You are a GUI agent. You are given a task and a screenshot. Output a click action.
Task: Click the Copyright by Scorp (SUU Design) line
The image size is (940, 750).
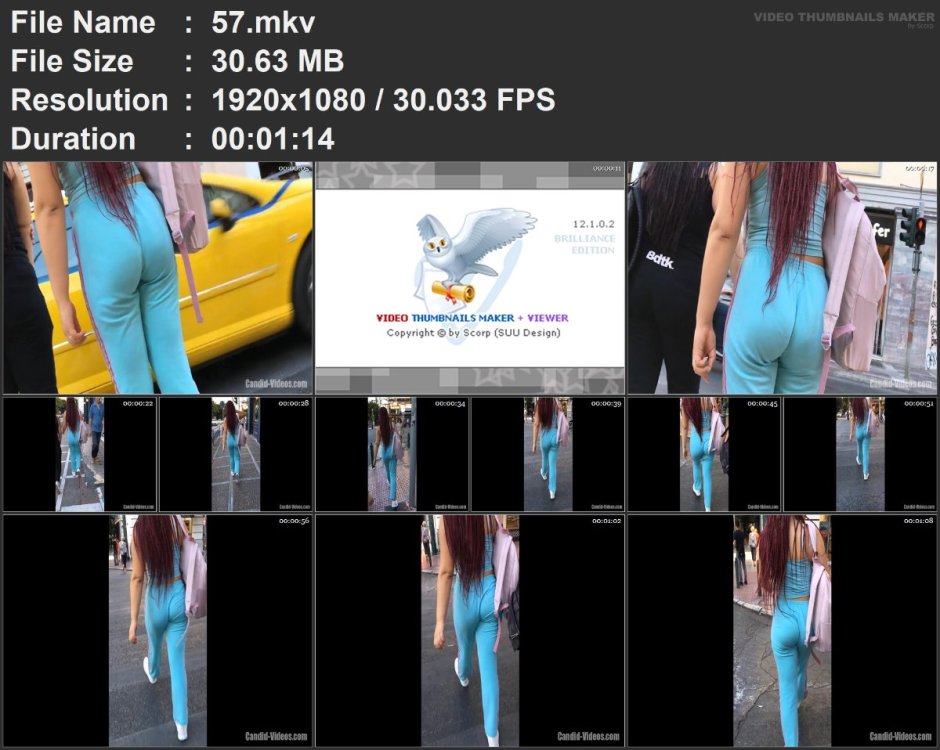pos(474,333)
